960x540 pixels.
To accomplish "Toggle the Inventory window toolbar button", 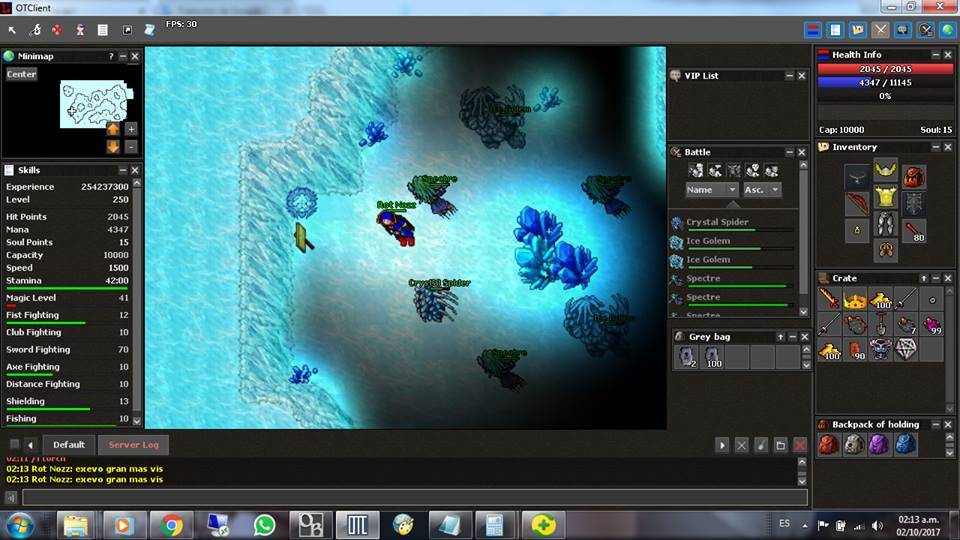I will (858, 30).
